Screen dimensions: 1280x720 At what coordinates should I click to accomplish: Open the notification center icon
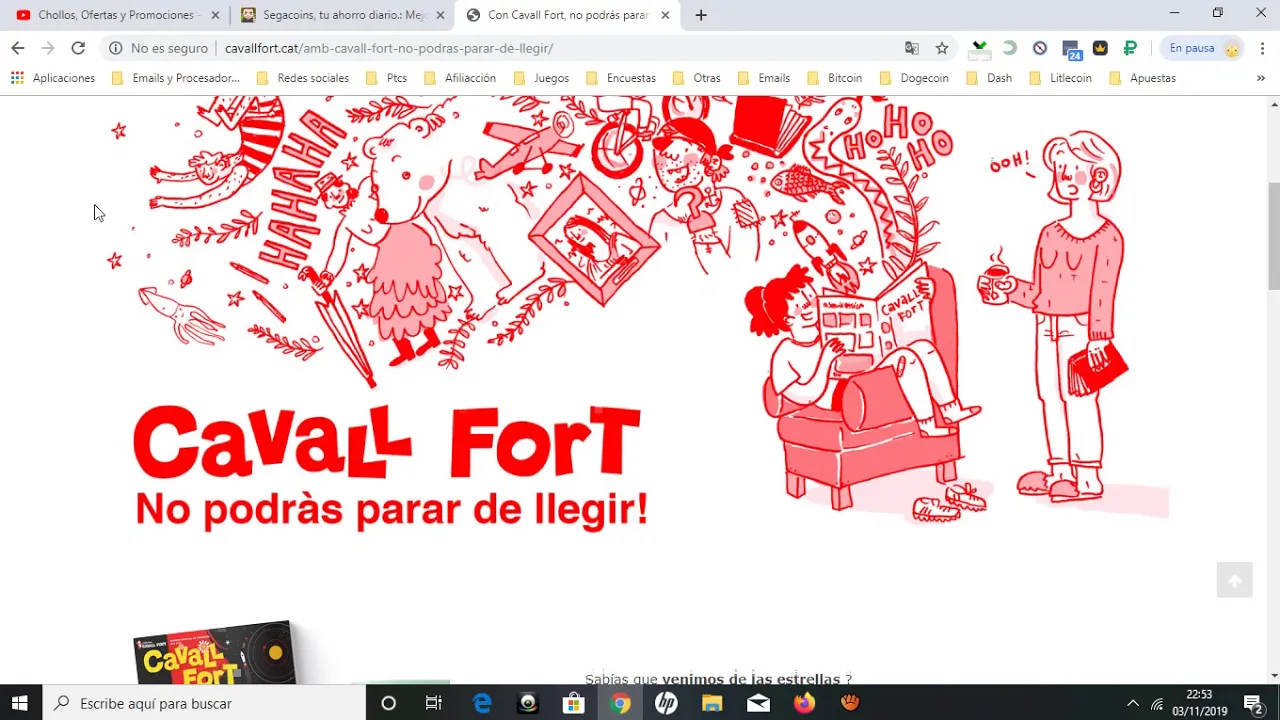pyautogui.click(x=1255, y=703)
